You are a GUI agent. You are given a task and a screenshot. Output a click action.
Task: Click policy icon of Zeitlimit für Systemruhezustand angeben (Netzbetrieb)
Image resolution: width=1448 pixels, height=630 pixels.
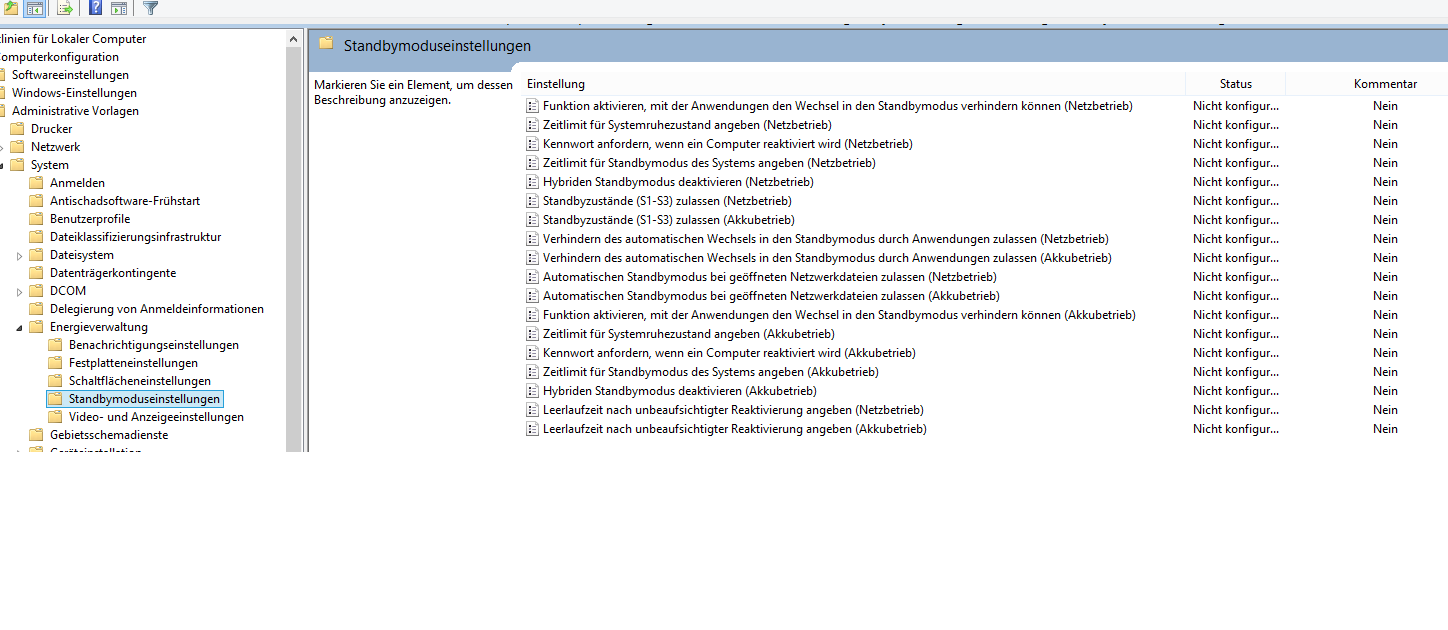coord(532,125)
